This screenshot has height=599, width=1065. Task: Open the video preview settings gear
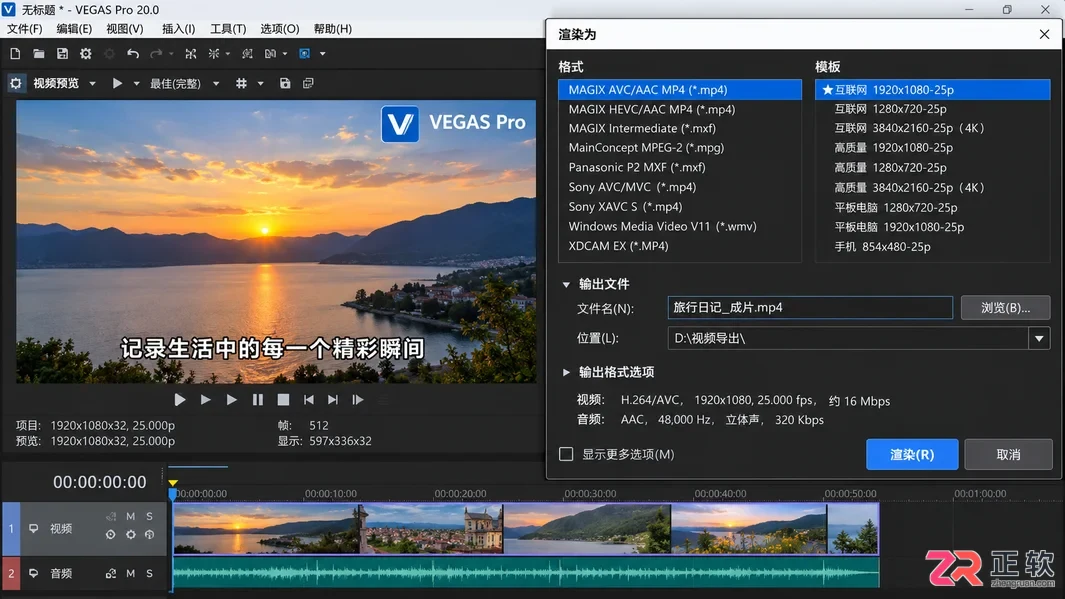[16, 84]
